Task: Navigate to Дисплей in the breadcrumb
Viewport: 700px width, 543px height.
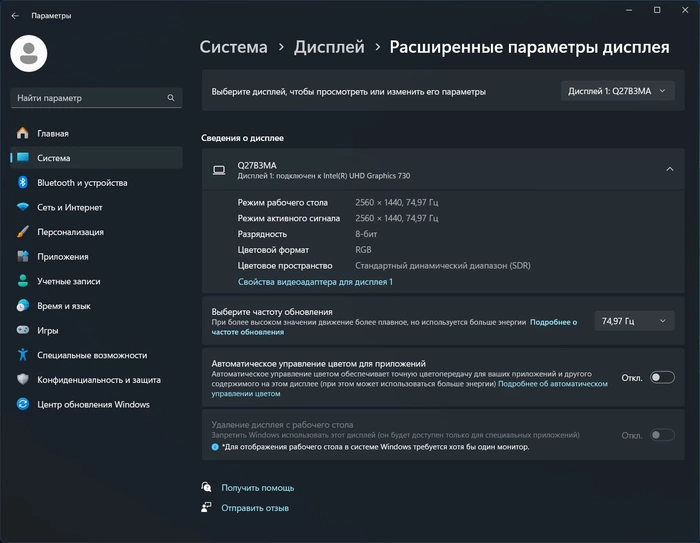Action: (329, 47)
